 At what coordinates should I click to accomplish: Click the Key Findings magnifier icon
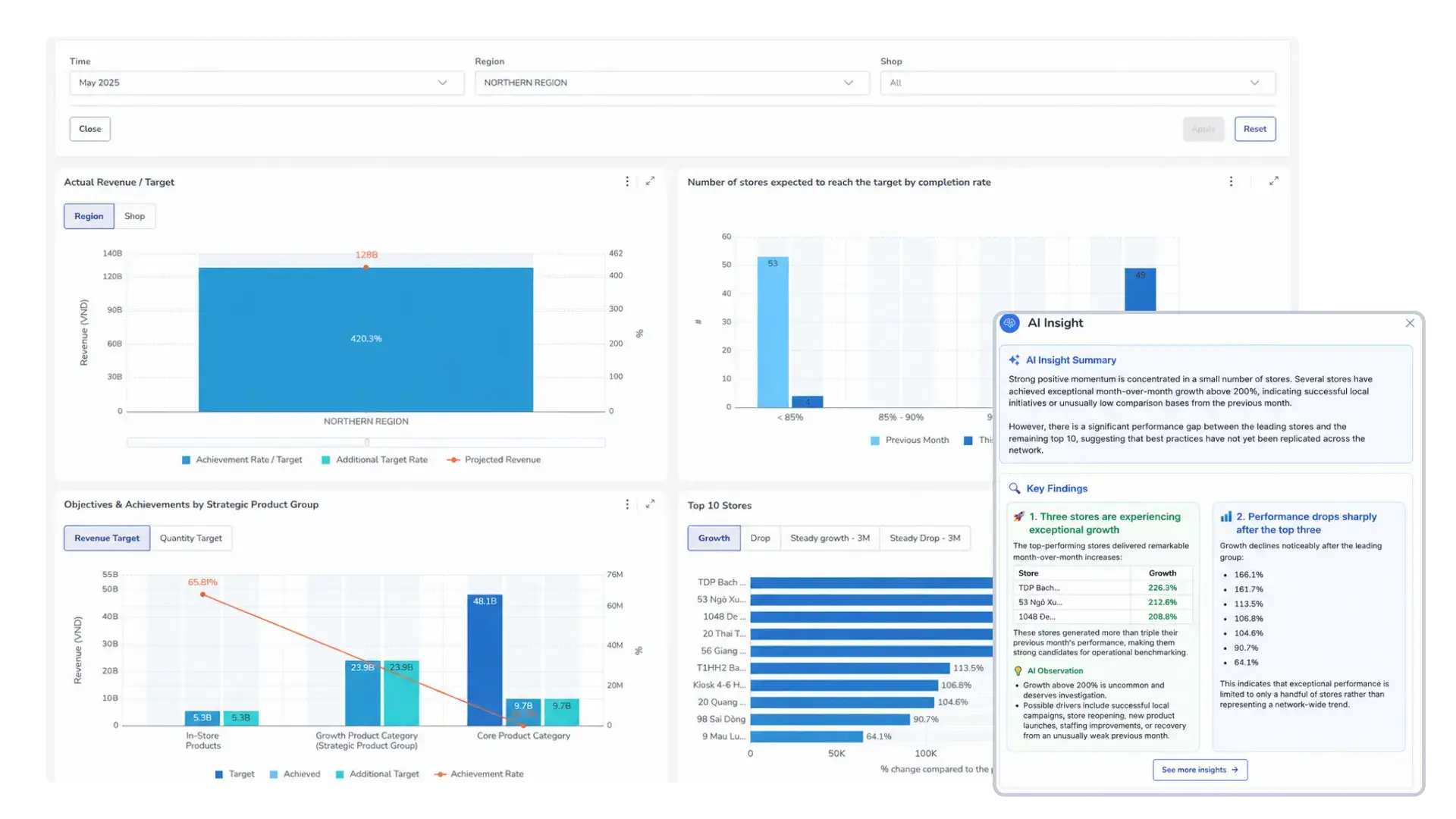(x=1015, y=488)
